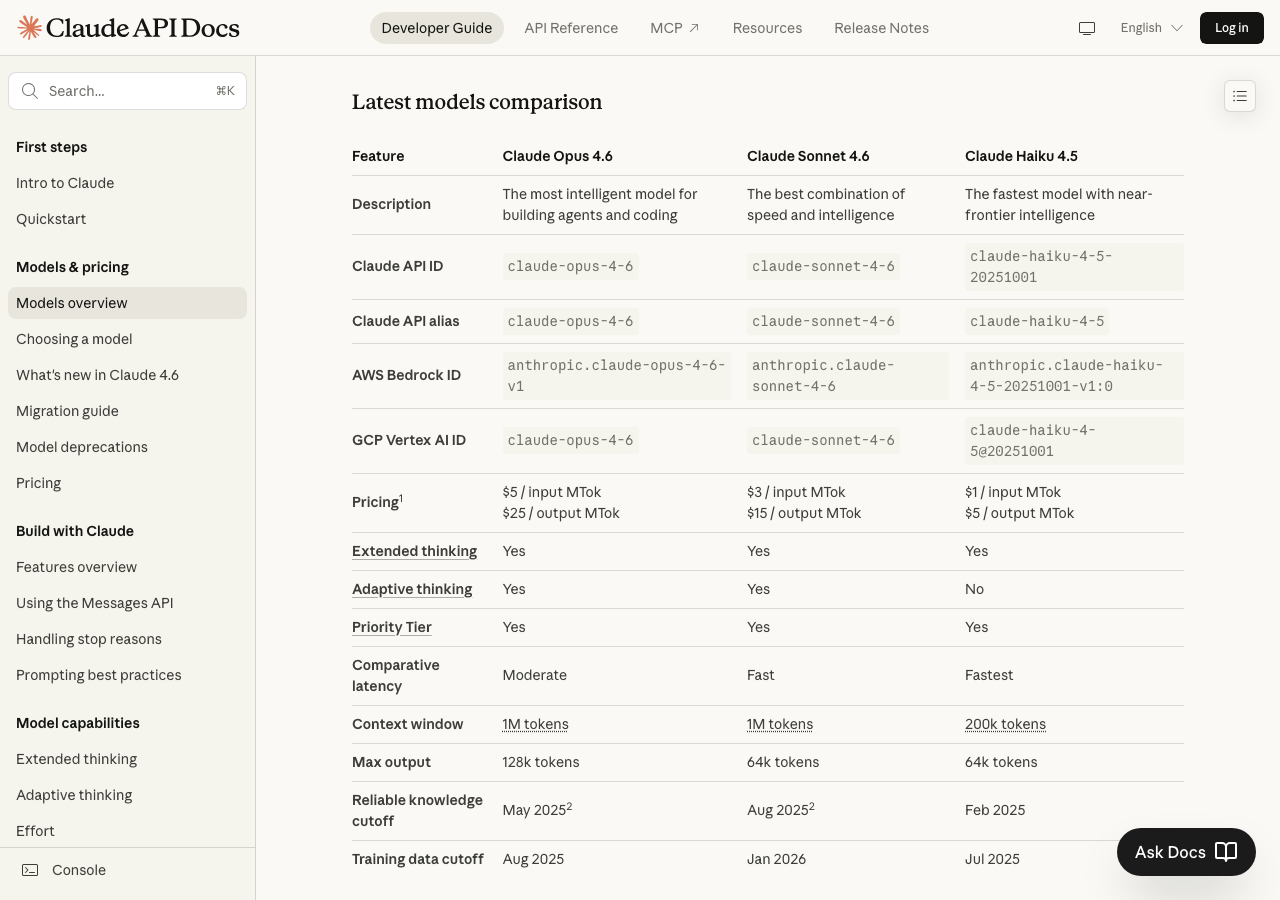Select the Resources menu item
Screen dimensions: 1280x900
pos(767,28)
